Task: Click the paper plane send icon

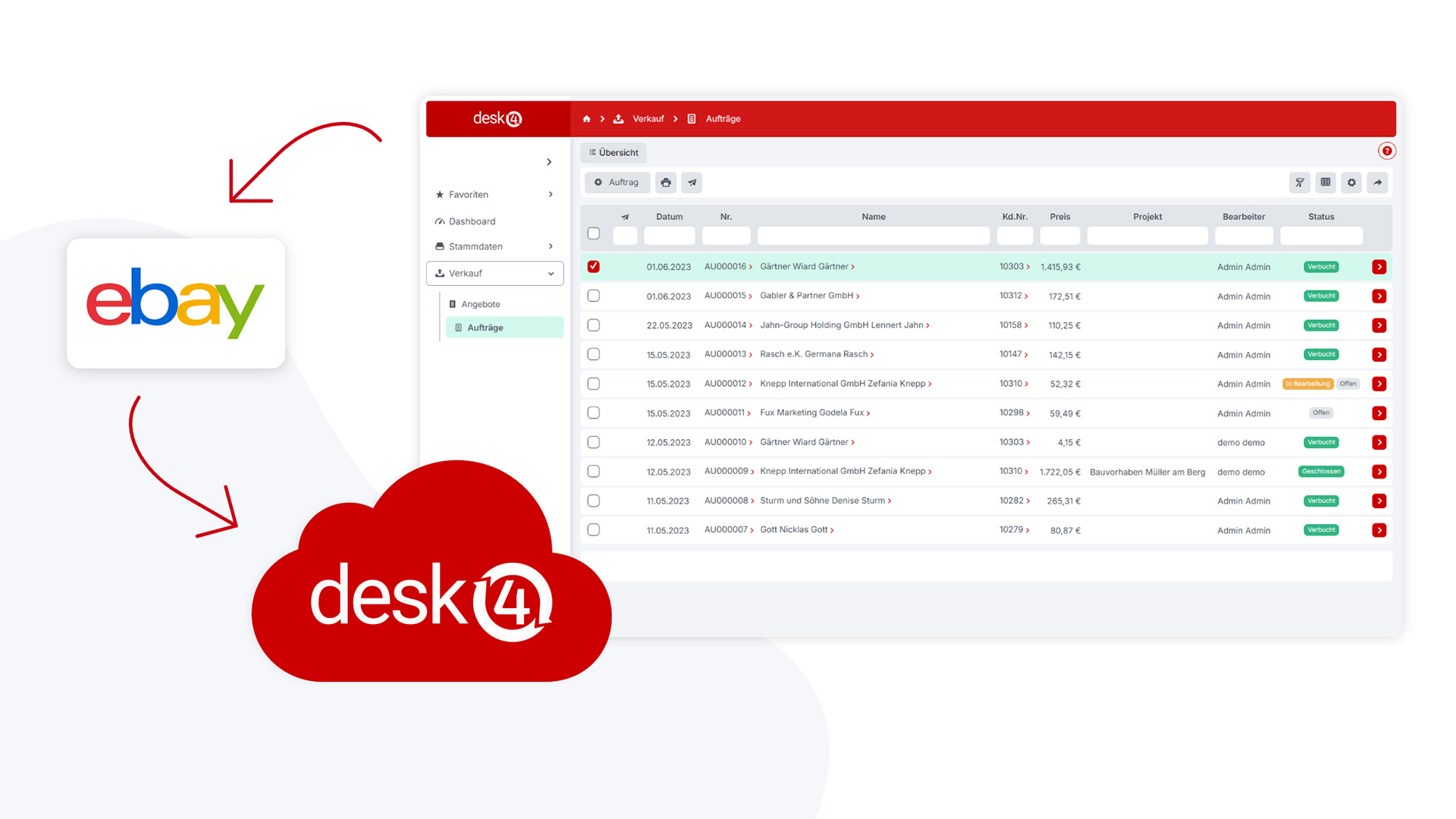Action: [x=692, y=183]
